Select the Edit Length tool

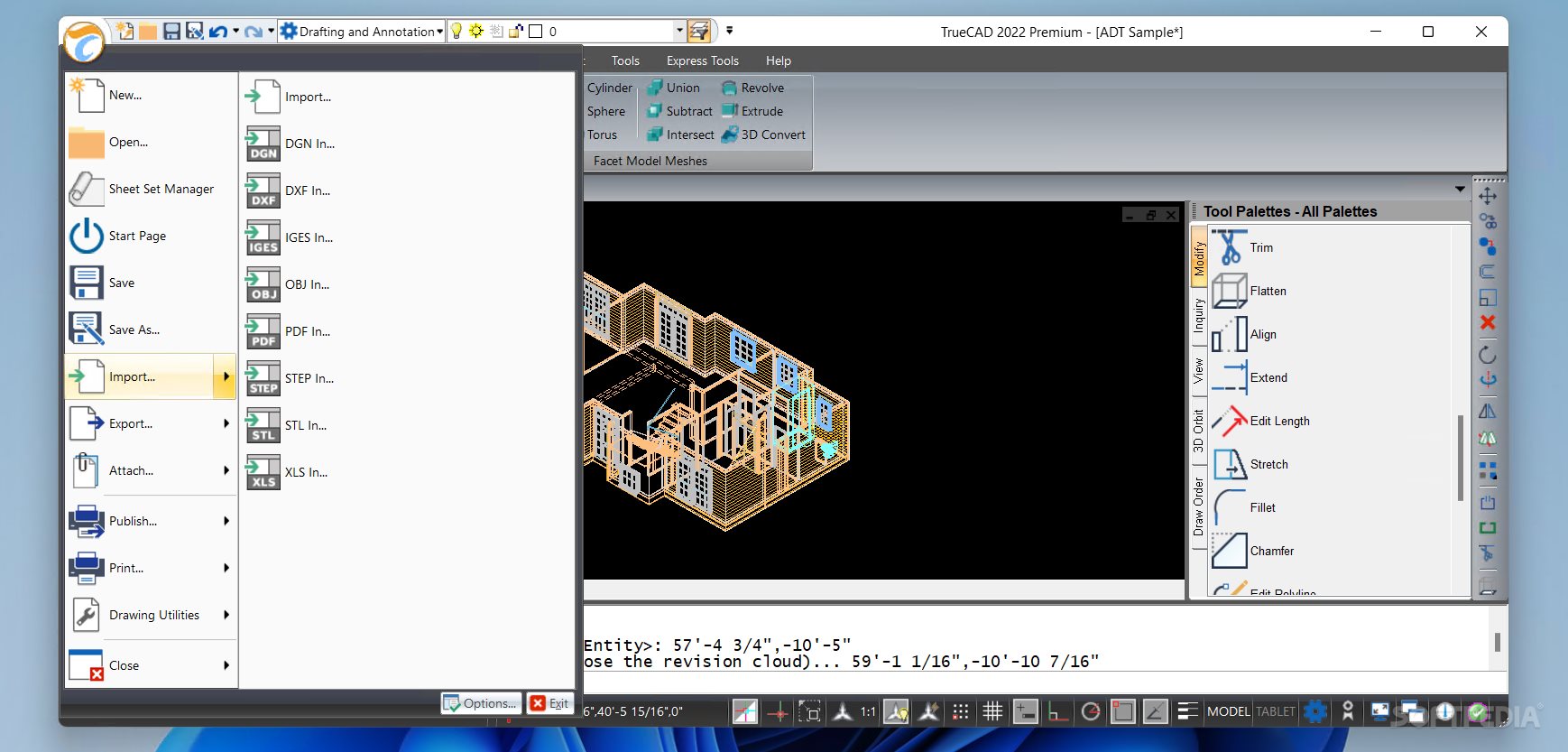tap(1261, 421)
